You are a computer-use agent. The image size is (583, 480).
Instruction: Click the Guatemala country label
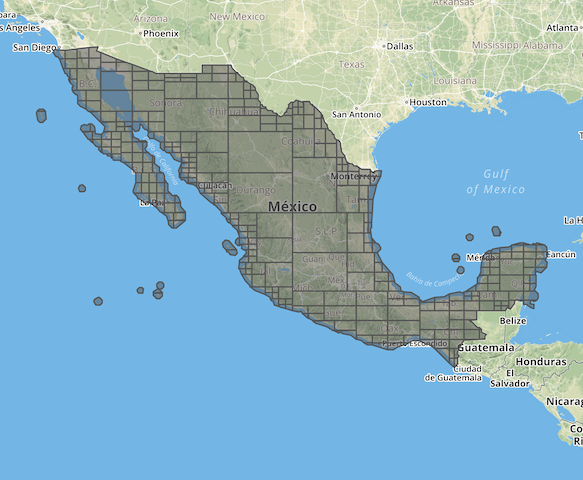point(486,348)
